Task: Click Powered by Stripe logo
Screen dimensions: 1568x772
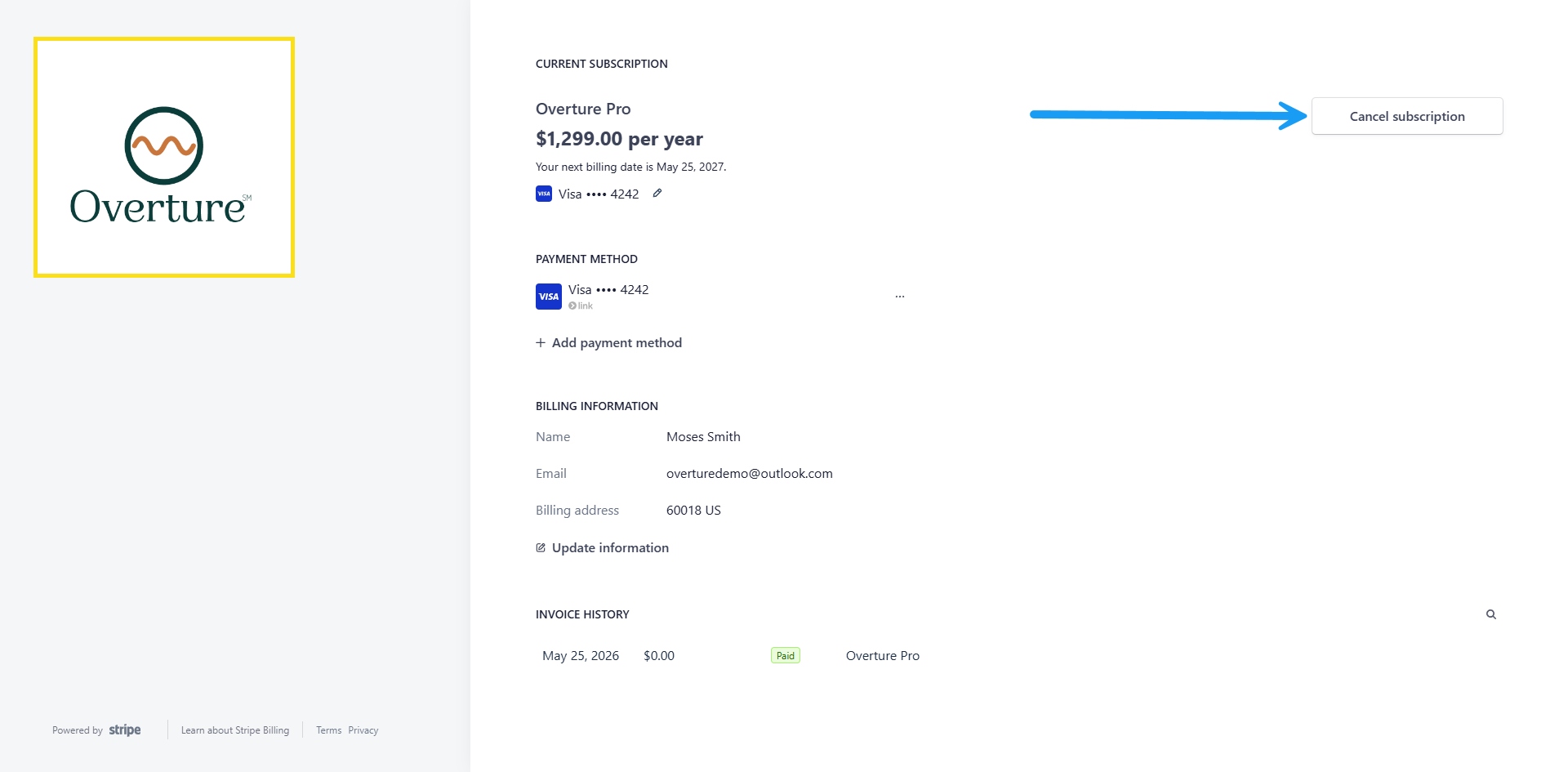Action: (x=96, y=730)
